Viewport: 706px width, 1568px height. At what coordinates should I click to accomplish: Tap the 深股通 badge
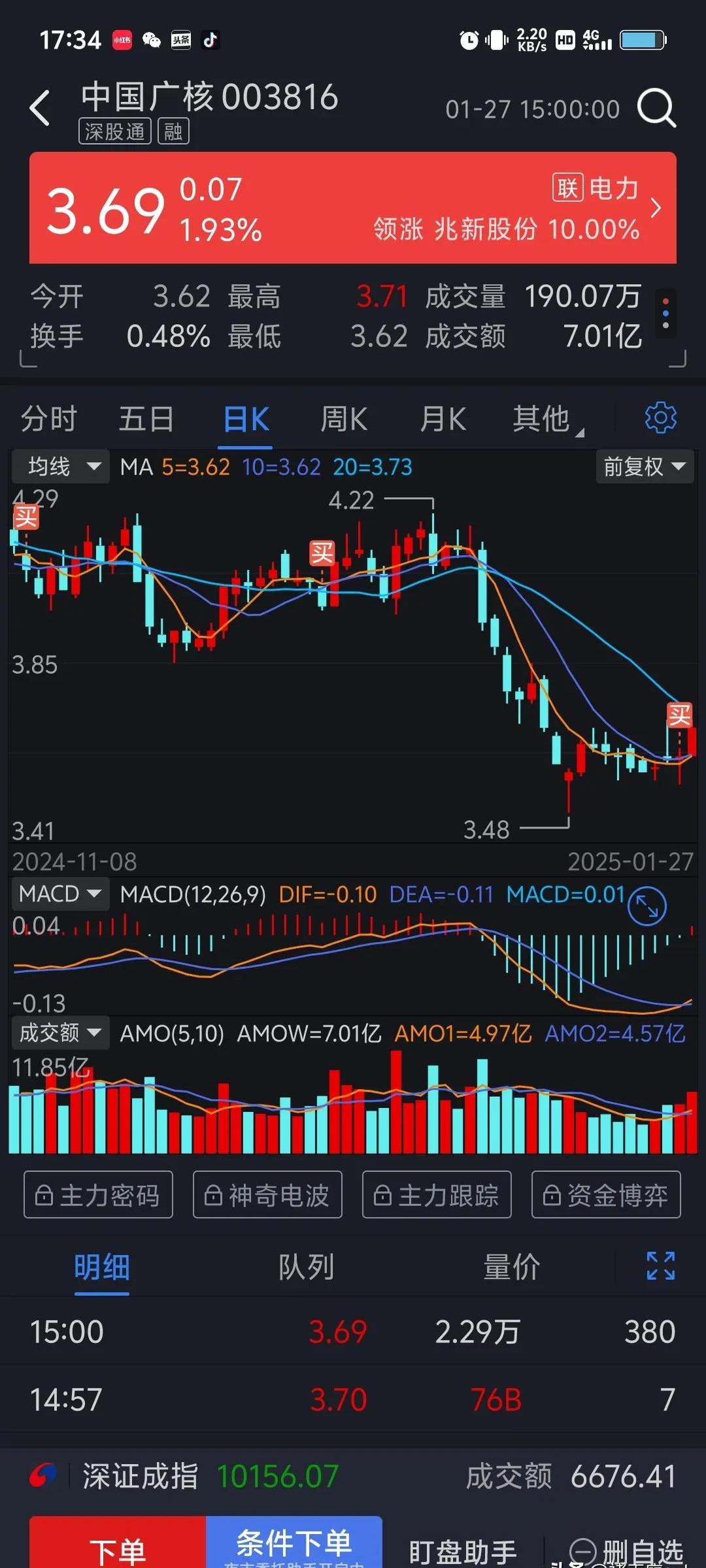(x=115, y=131)
